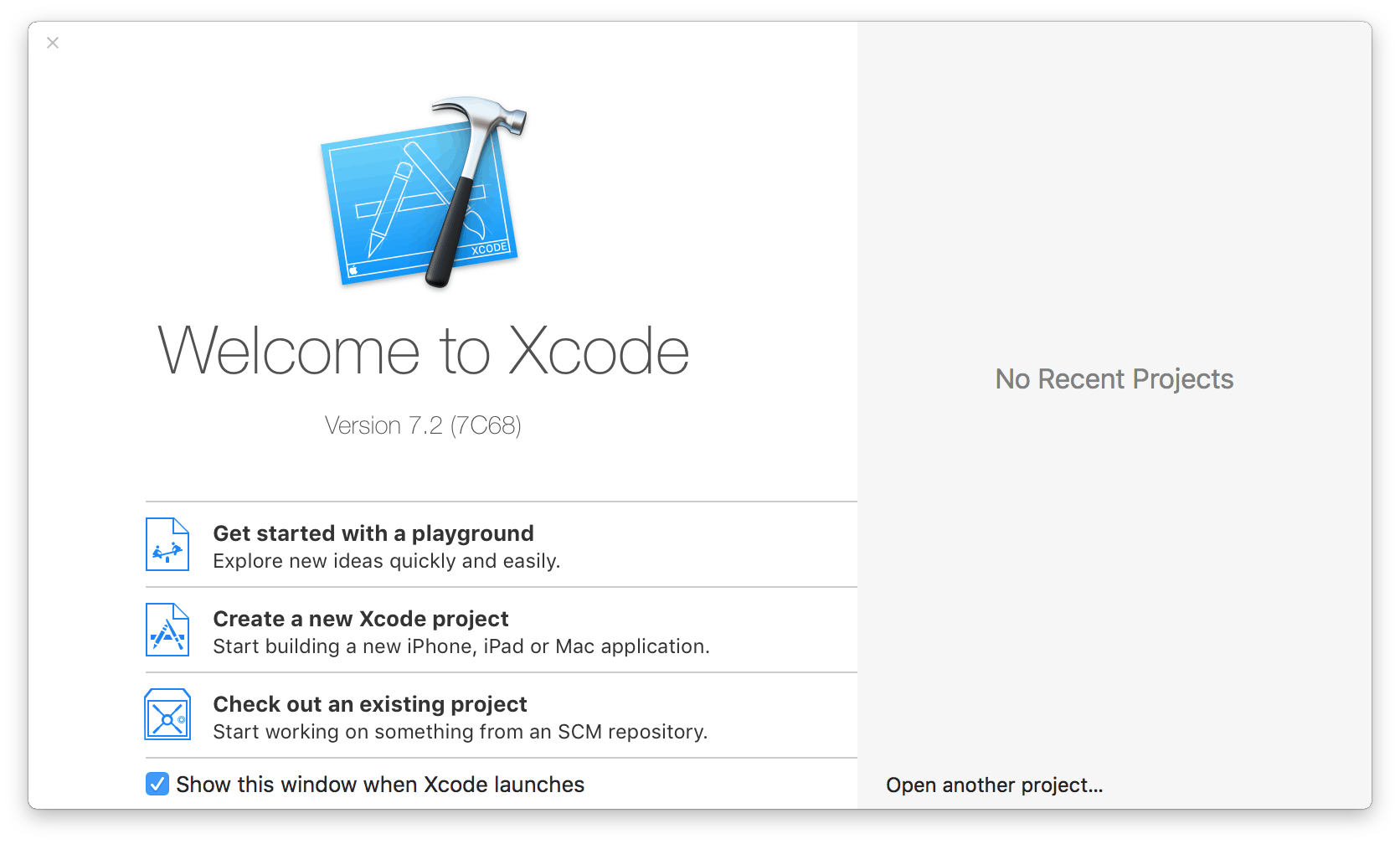
Task: Close the Welcome to Xcode window
Action: 53,43
